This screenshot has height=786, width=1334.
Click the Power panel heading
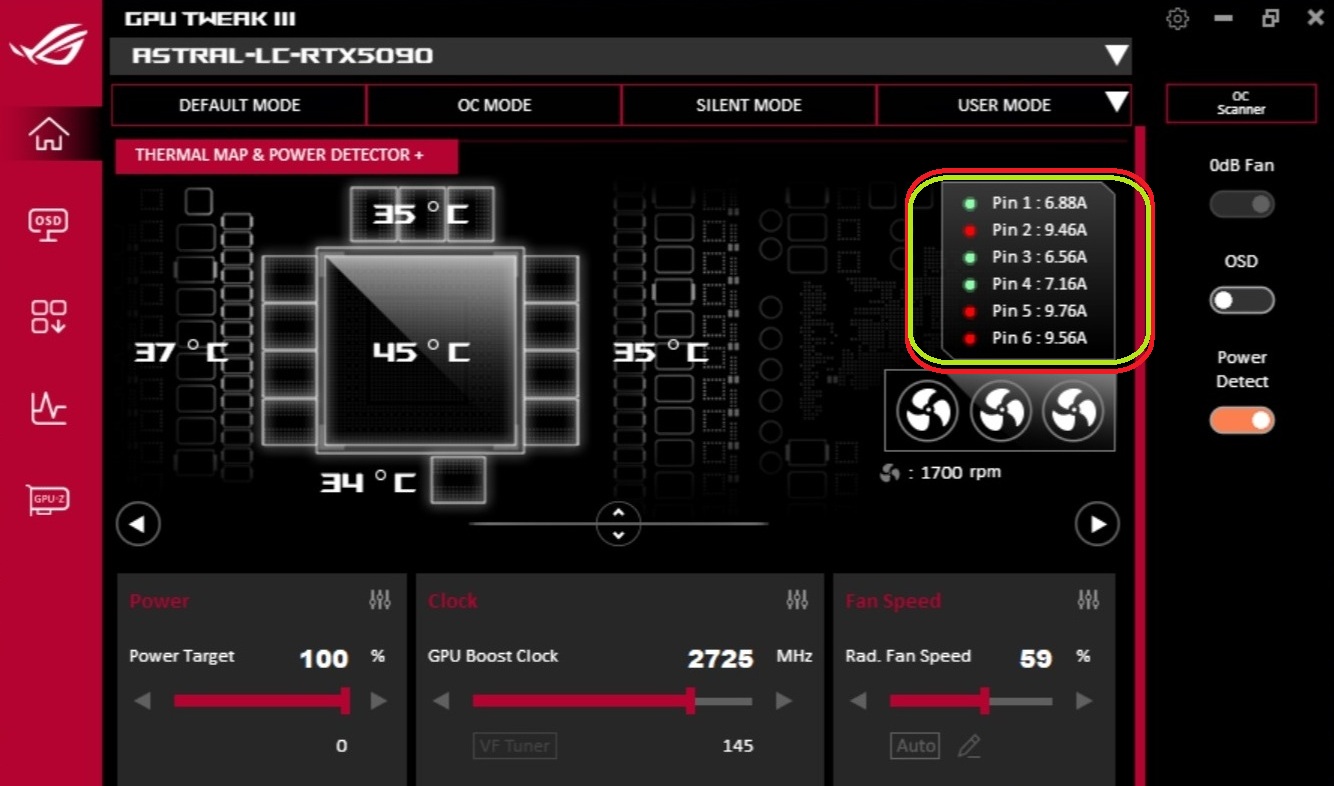pos(159,601)
